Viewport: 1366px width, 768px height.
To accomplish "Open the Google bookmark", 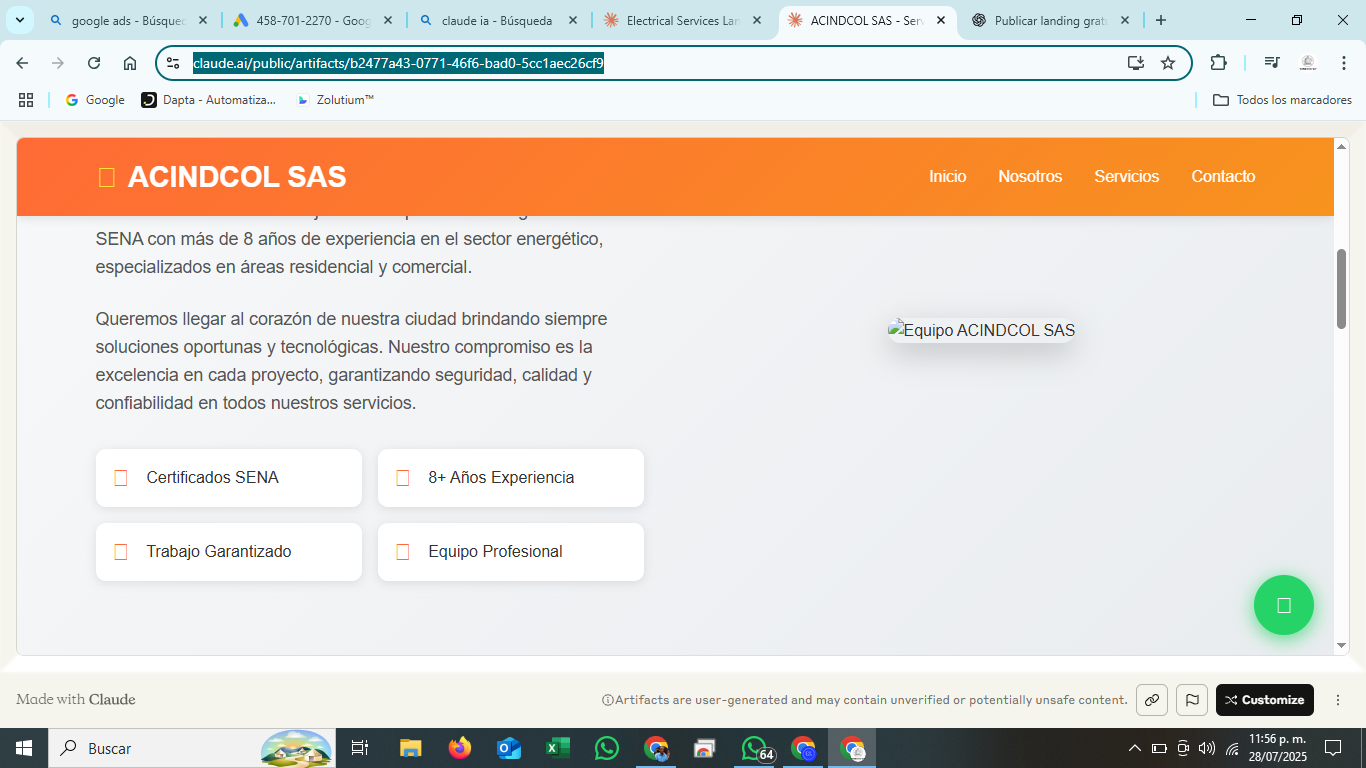I will coord(95,100).
